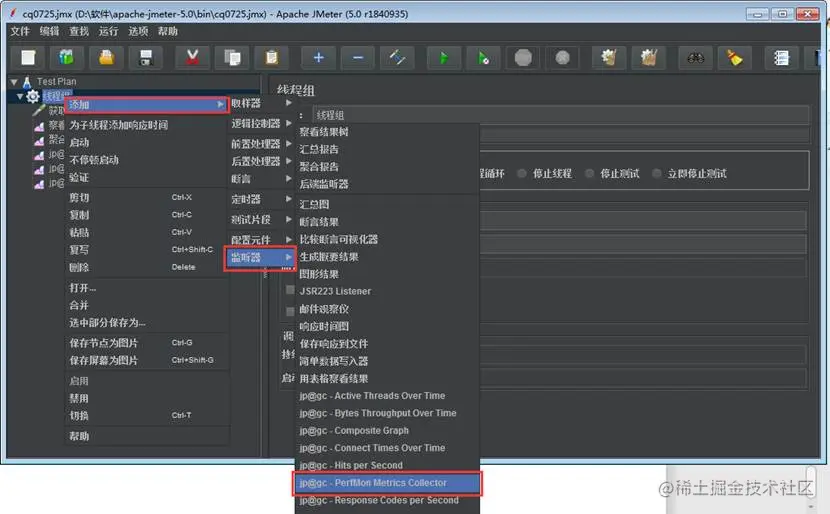830x514 pixels.
Task: Click the Paste clipboard toolbar icon
Action: [x=272, y=57]
